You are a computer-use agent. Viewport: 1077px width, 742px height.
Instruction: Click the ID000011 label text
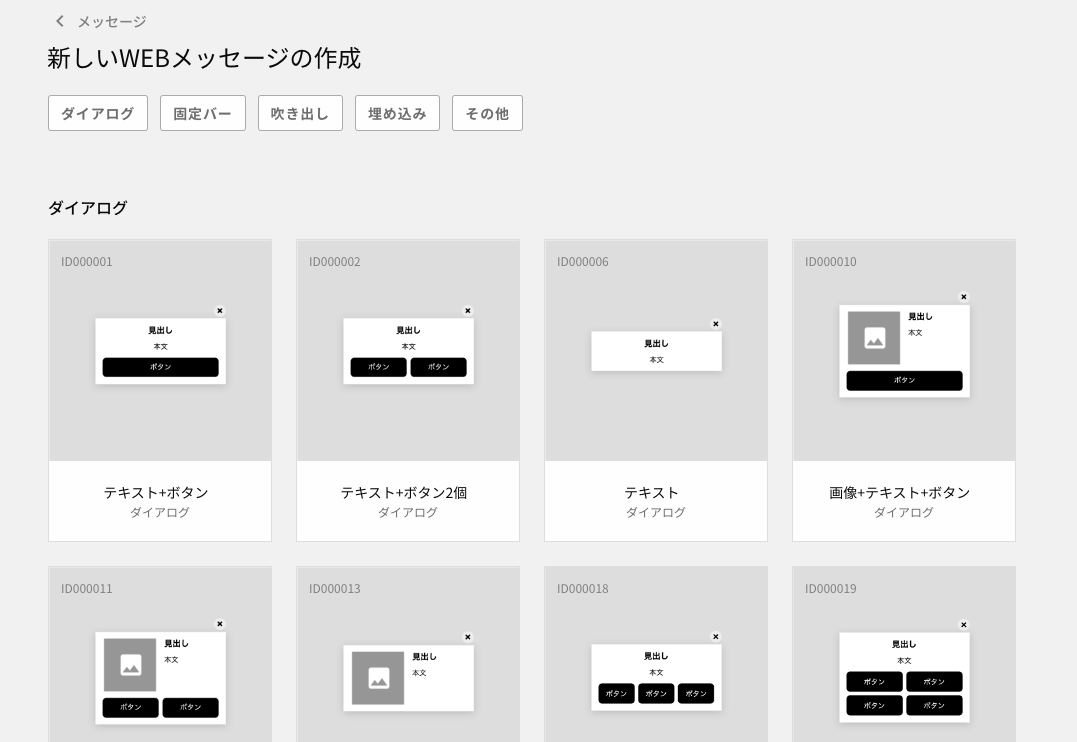click(87, 589)
